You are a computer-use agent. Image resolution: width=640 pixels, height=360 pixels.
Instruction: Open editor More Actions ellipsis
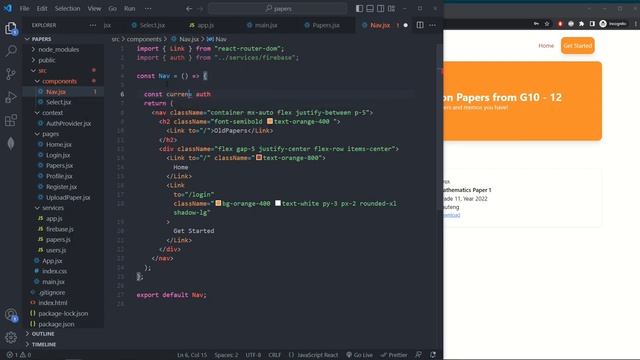point(432,25)
